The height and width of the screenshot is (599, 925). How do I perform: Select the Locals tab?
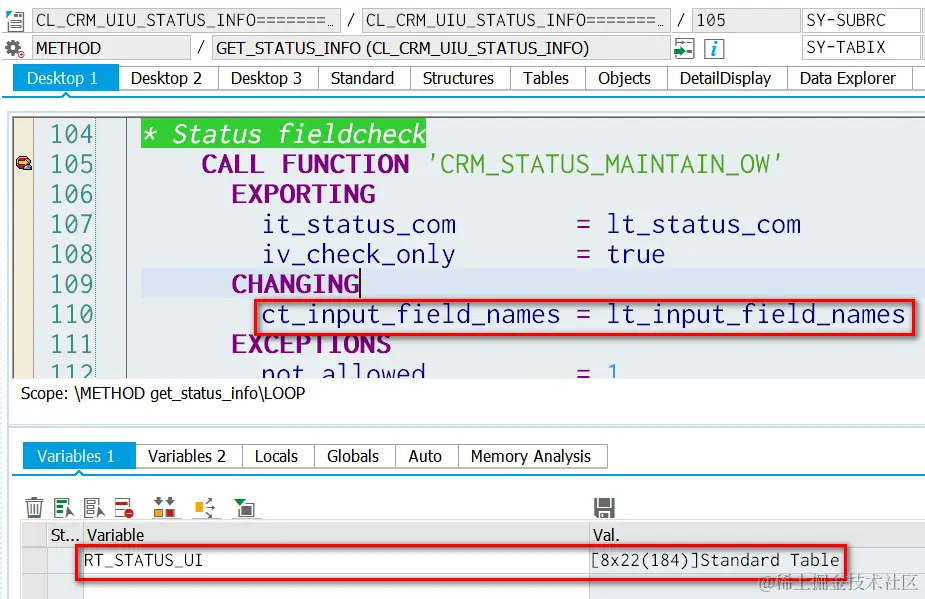point(276,456)
